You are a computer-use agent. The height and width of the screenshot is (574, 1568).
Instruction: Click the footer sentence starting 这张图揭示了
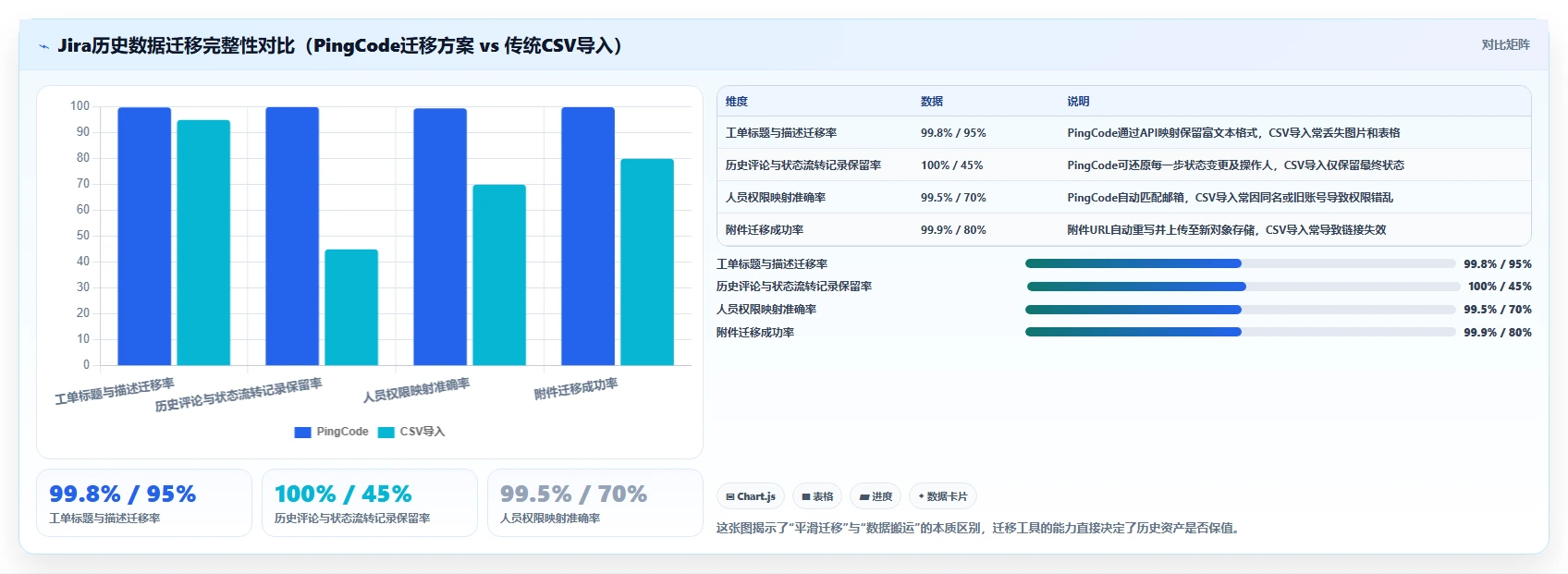979,528
